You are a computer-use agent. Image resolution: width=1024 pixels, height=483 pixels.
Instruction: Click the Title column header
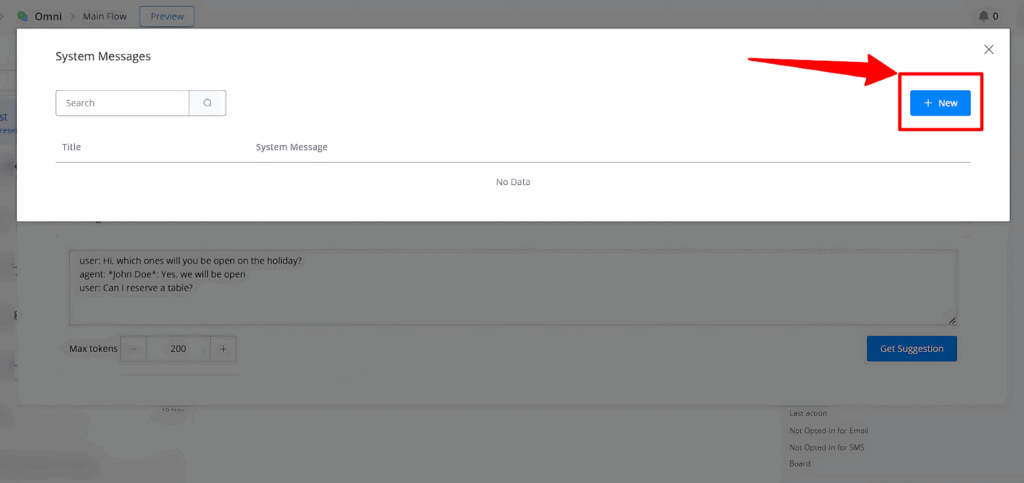point(71,147)
